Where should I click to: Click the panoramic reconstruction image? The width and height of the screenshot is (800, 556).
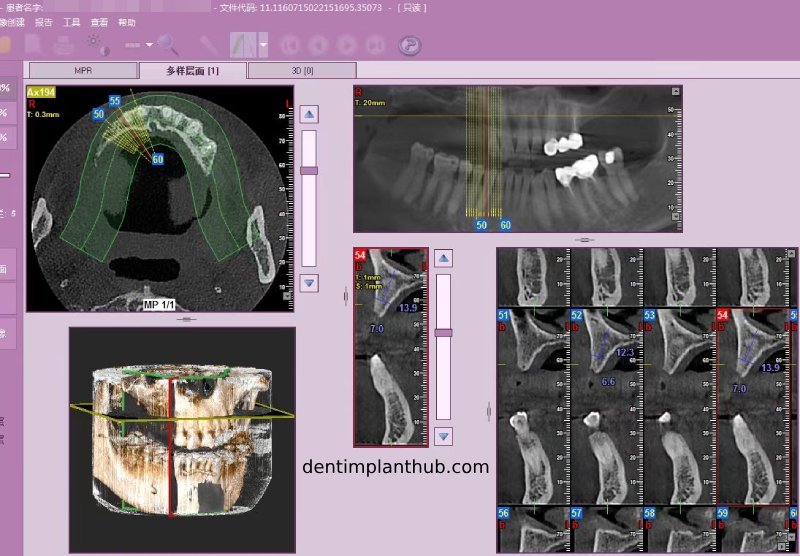click(518, 159)
